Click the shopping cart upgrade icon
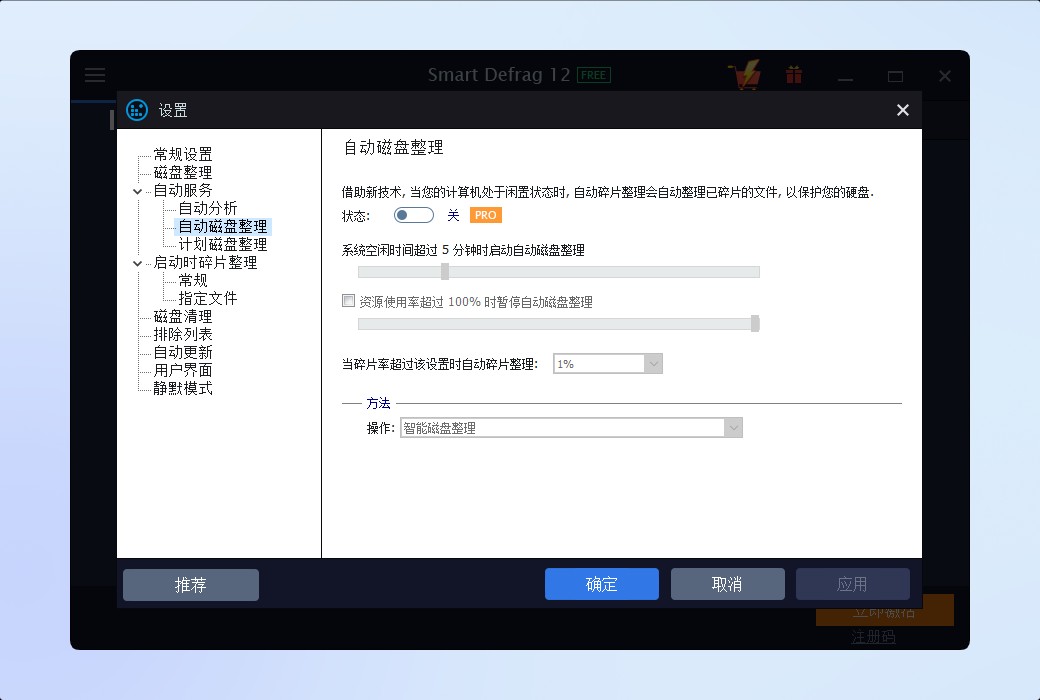This screenshot has width=1040, height=700. (745, 74)
